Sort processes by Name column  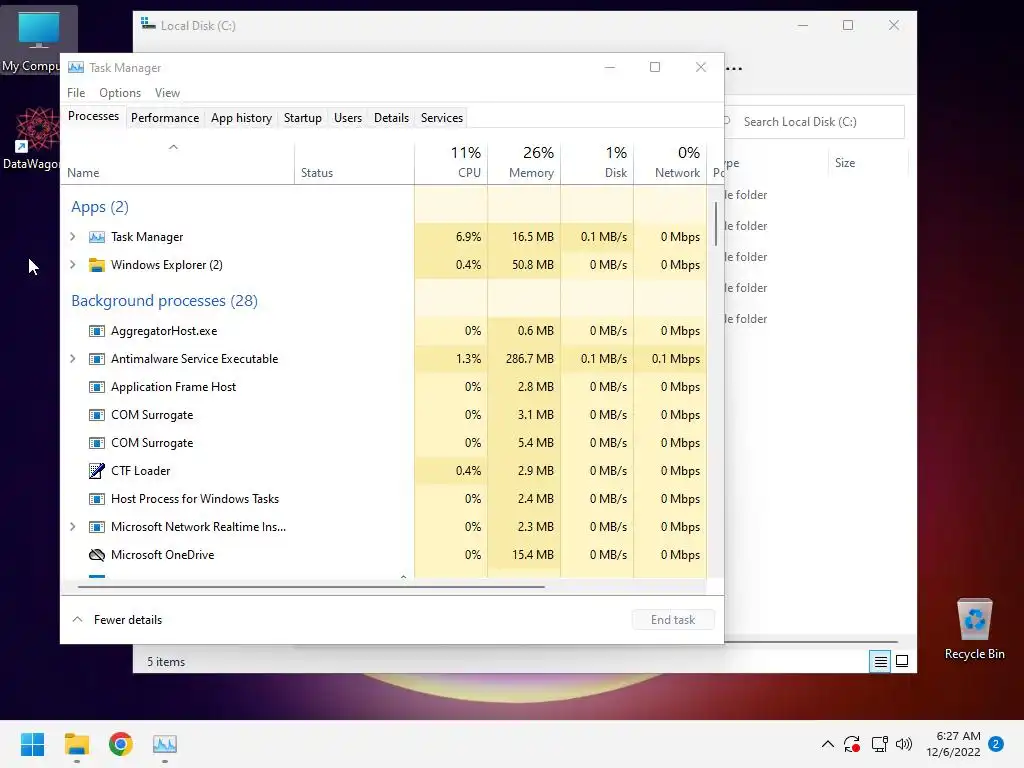[178, 163]
